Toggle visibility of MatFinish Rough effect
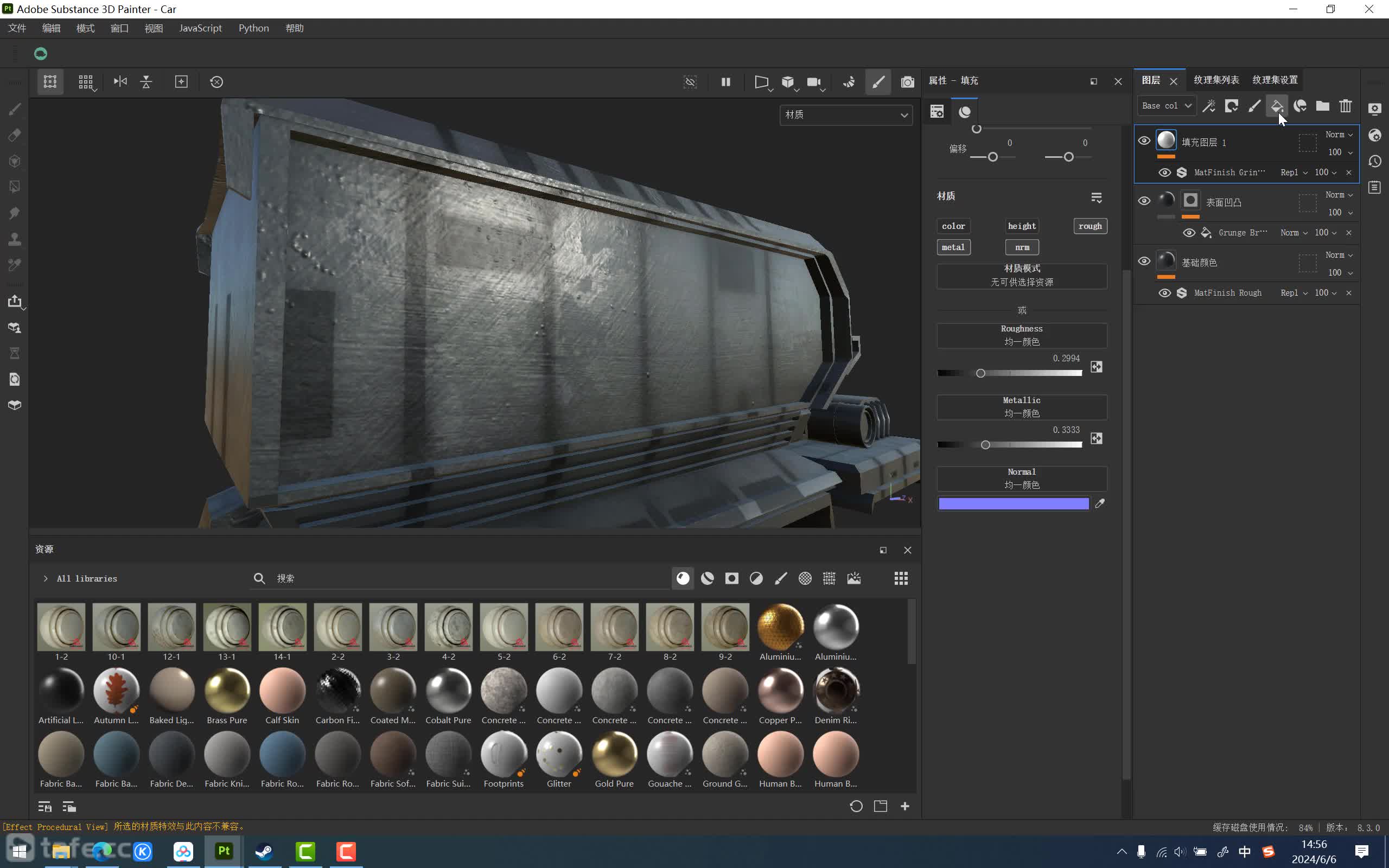This screenshot has height=868, width=1389. pos(1164,293)
